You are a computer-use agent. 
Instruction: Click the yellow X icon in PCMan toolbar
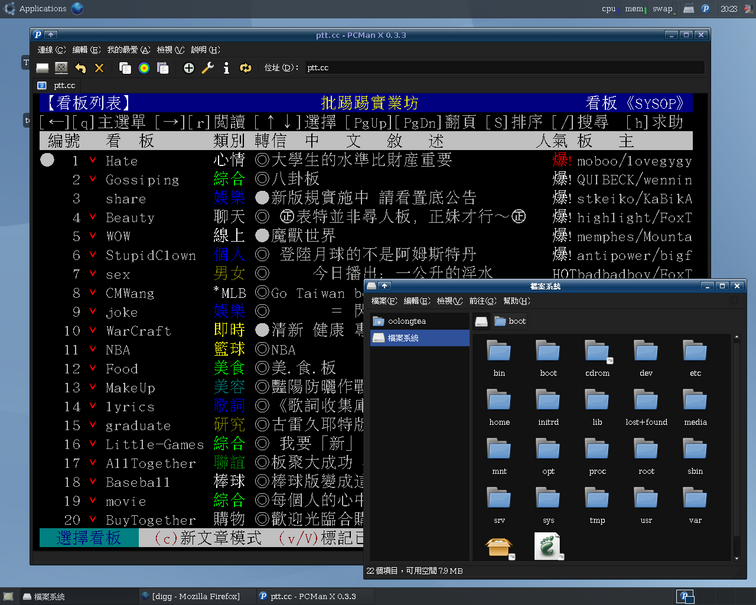pos(99,68)
